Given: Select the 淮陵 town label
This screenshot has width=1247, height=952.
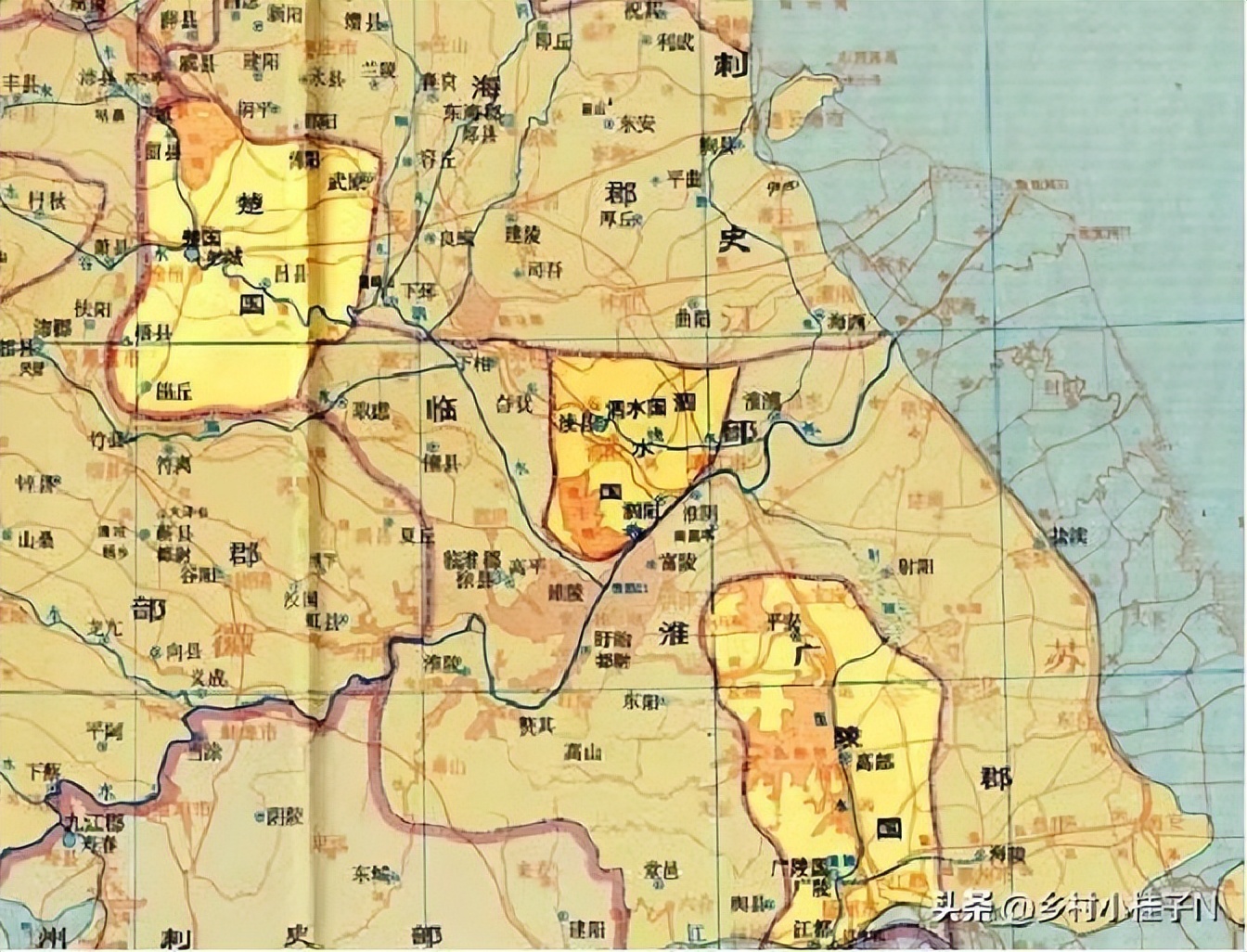Looking at the screenshot, I should click(x=442, y=663).
